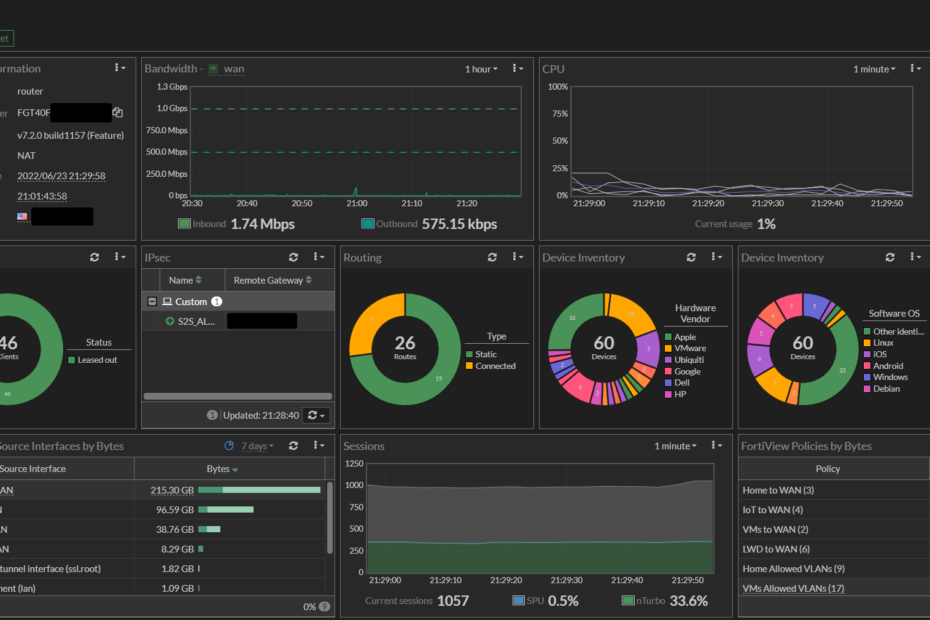Collapse the Custom IPsec group
Image resolution: width=930 pixels, height=620 pixels.
(152, 301)
